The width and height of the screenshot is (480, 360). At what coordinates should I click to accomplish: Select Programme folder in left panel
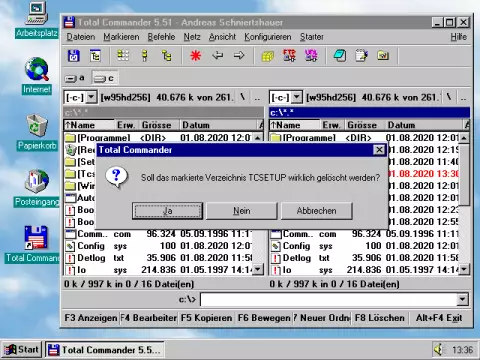(158, 137)
